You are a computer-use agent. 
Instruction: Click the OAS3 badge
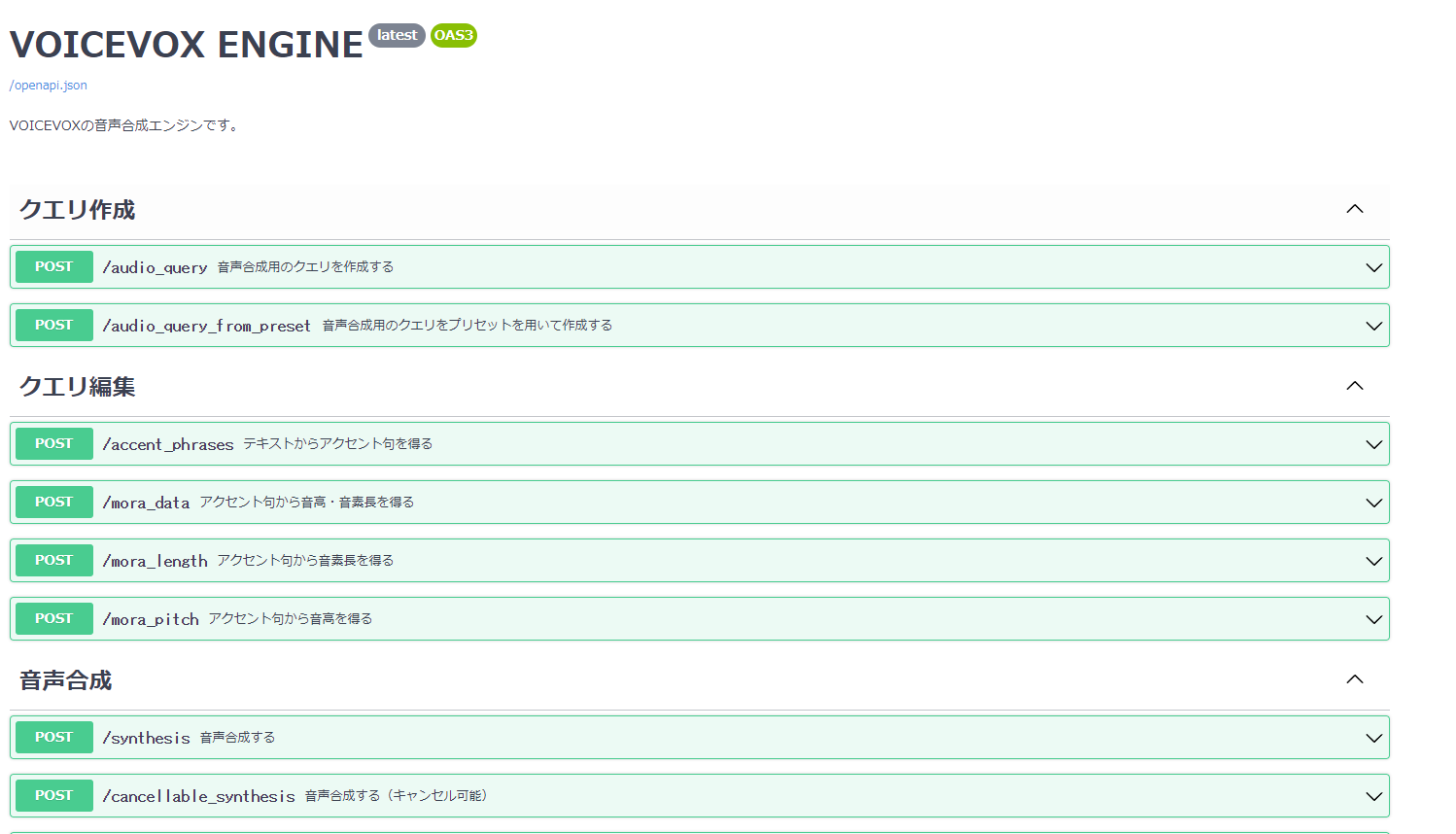453,36
